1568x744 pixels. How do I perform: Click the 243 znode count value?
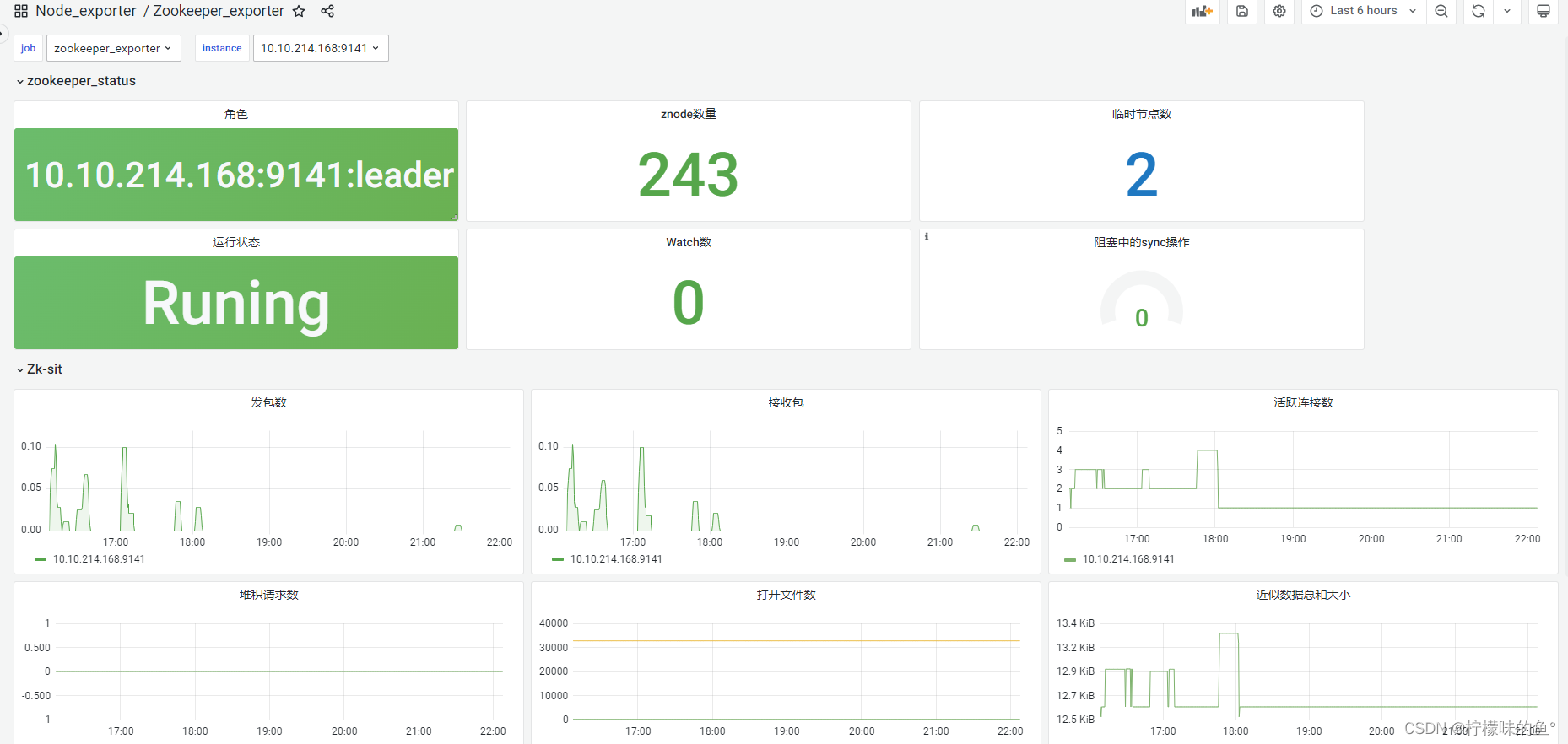[689, 175]
